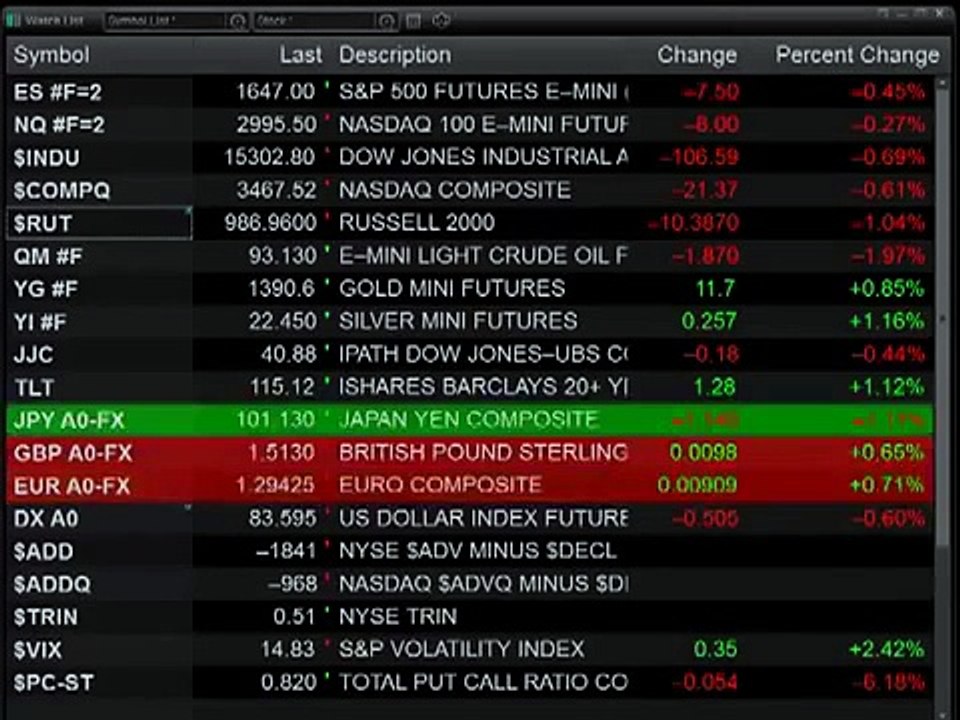Click the Symbol List search arrow icon
This screenshot has width=960, height=720.
pos(238,21)
